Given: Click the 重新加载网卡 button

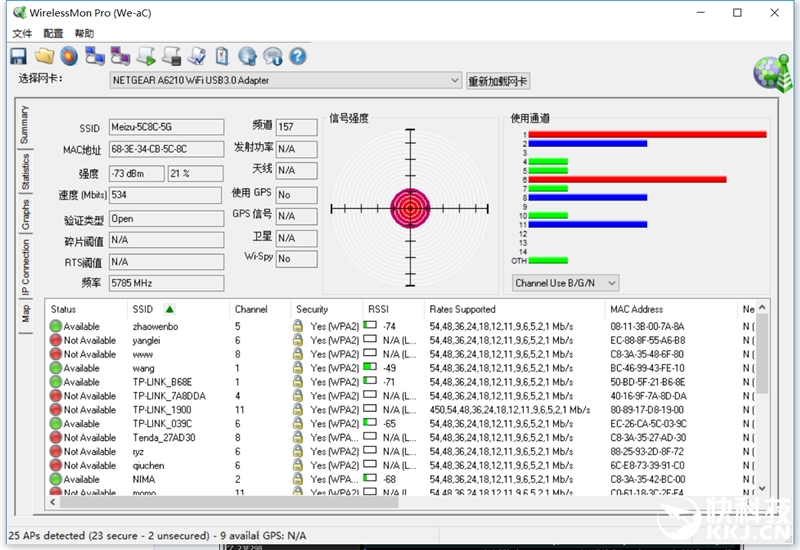Looking at the screenshot, I should [498, 80].
